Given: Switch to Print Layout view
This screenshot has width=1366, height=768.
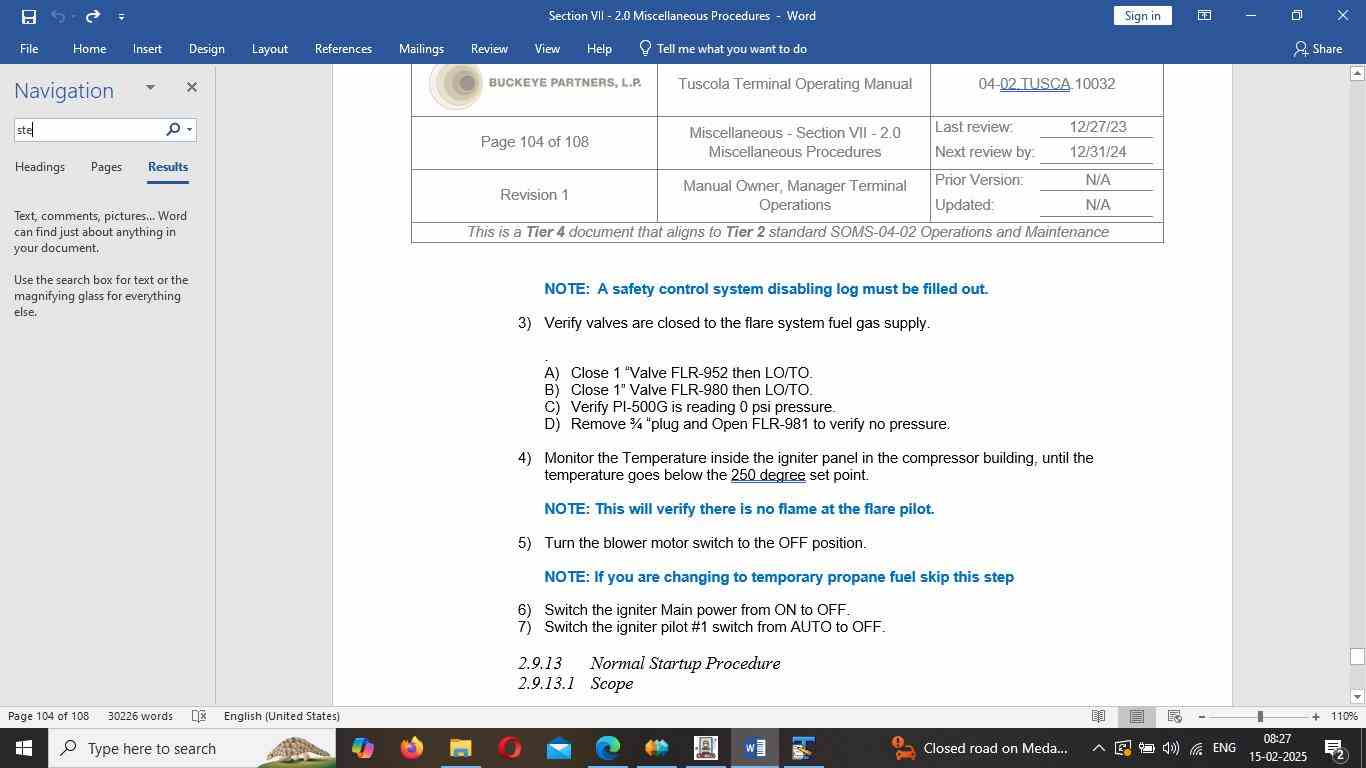Looking at the screenshot, I should pyautogui.click(x=1136, y=716).
